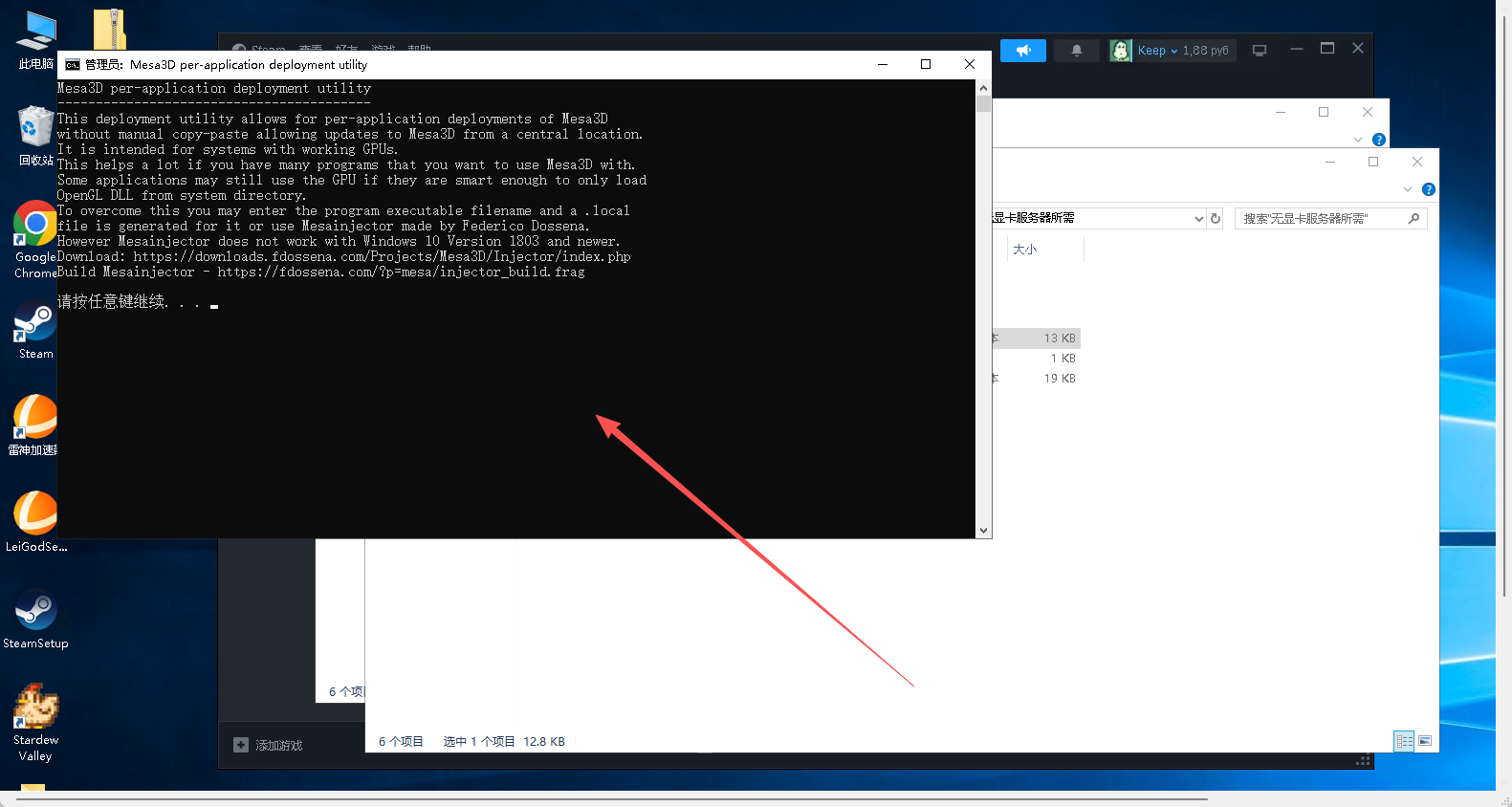Open Google Chrome desktop shortcut

click(35, 227)
